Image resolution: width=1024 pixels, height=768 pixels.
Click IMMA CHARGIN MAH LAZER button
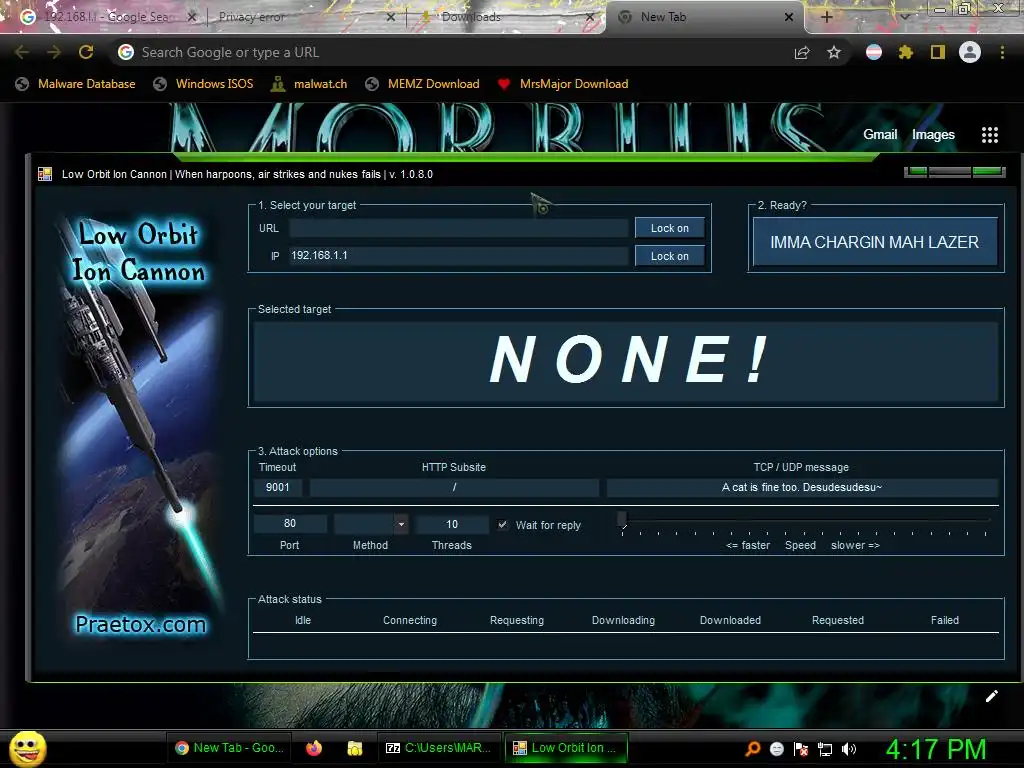[874, 242]
